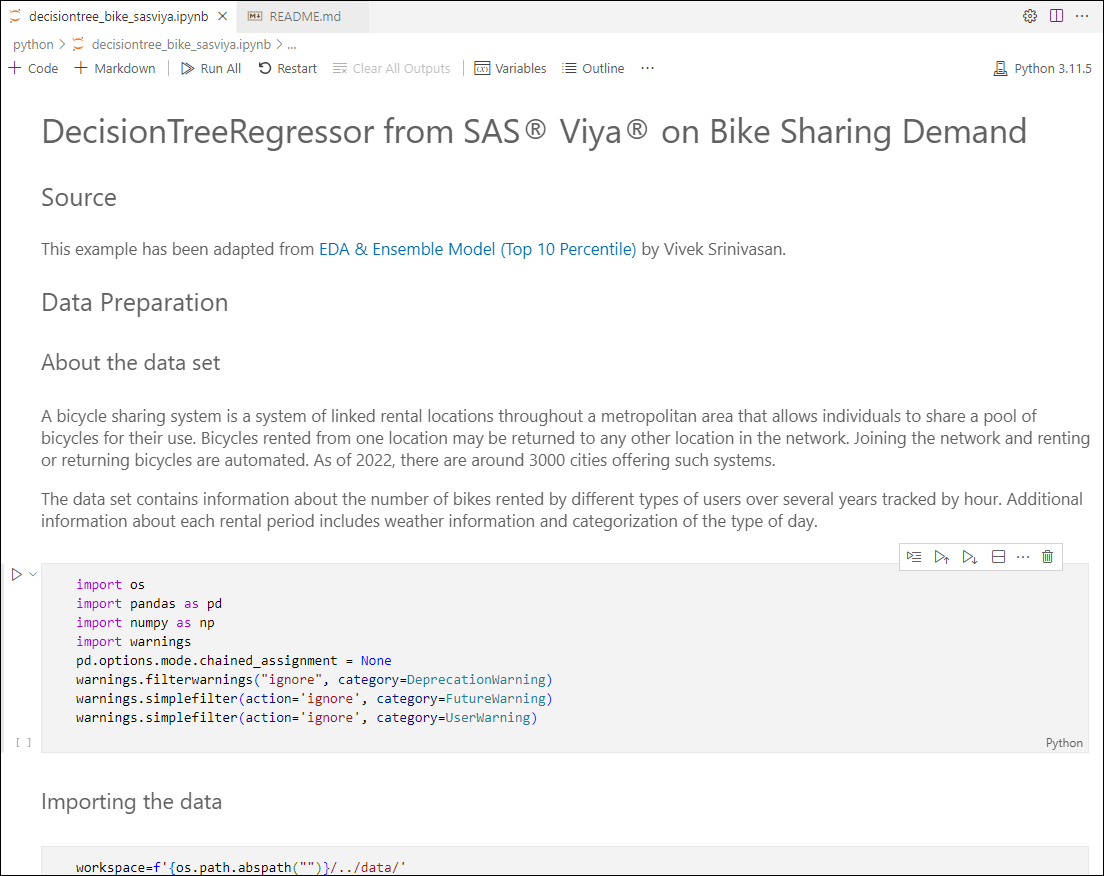Click the Data Preparation heading

click(x=134, y=302)
